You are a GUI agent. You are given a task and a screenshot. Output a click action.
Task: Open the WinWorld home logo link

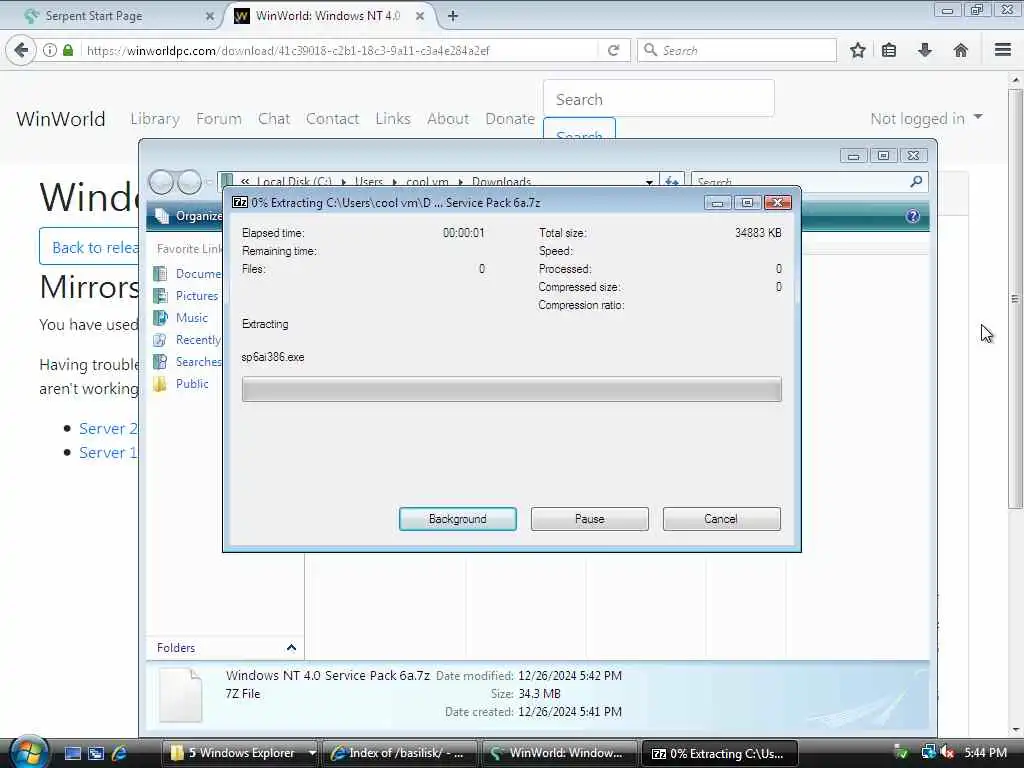click(x=61, y=119)
